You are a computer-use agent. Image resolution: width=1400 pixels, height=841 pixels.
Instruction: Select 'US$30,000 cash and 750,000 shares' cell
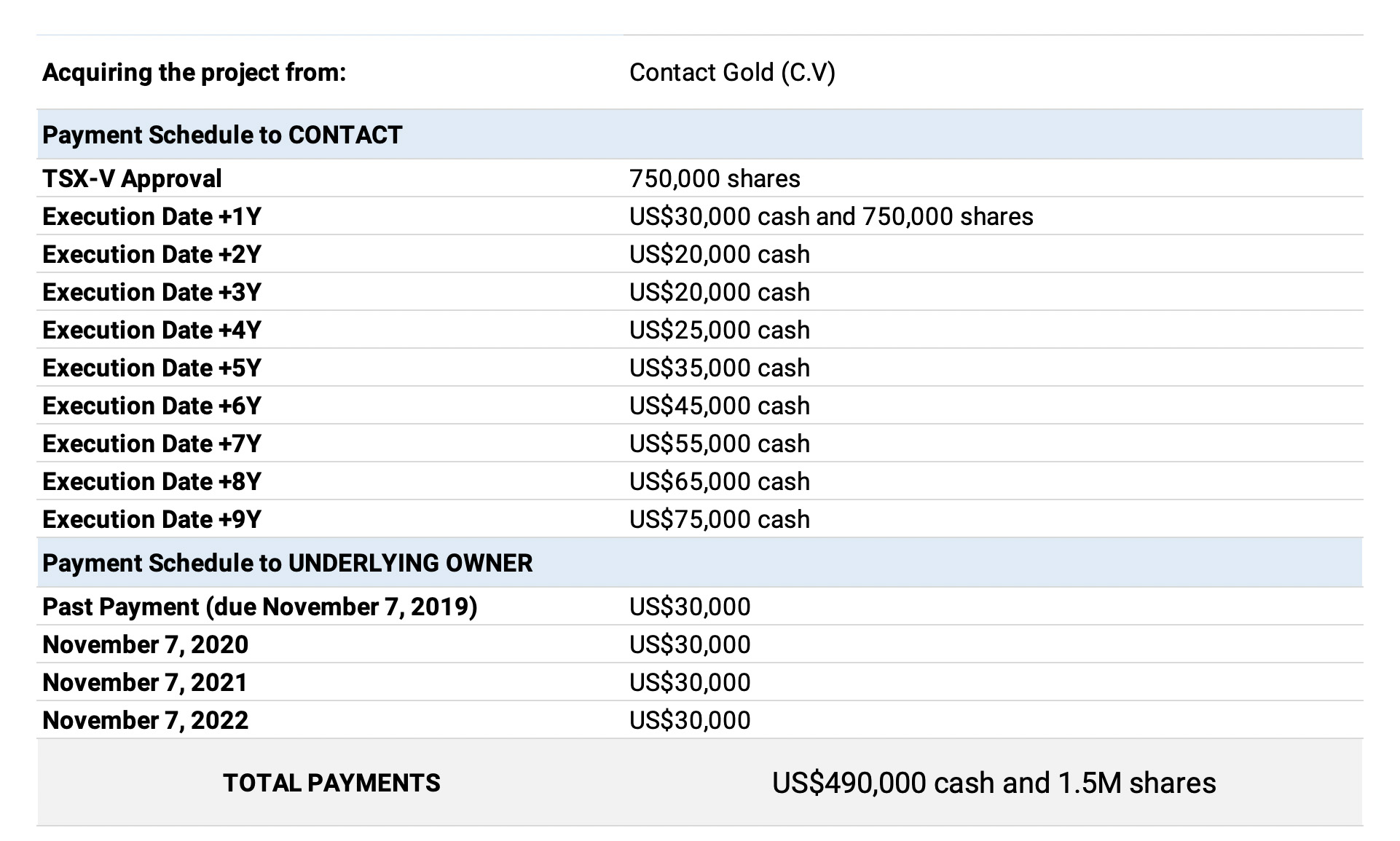pos(830,217)
